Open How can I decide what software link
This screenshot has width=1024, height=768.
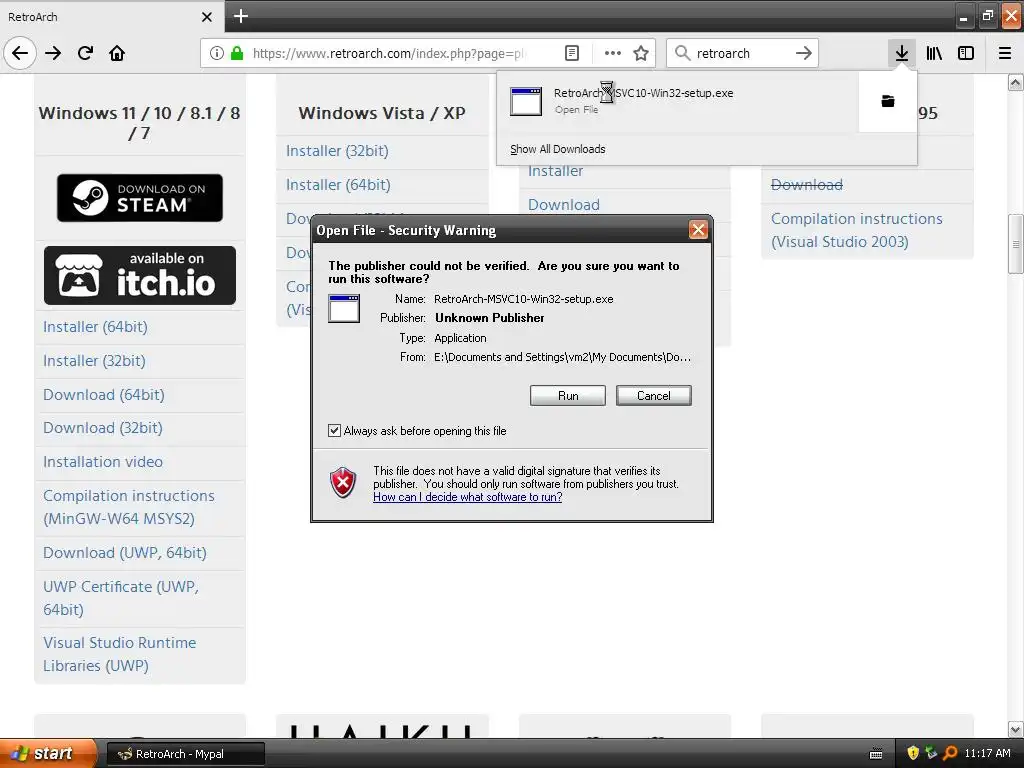click(x=468, y=497)
